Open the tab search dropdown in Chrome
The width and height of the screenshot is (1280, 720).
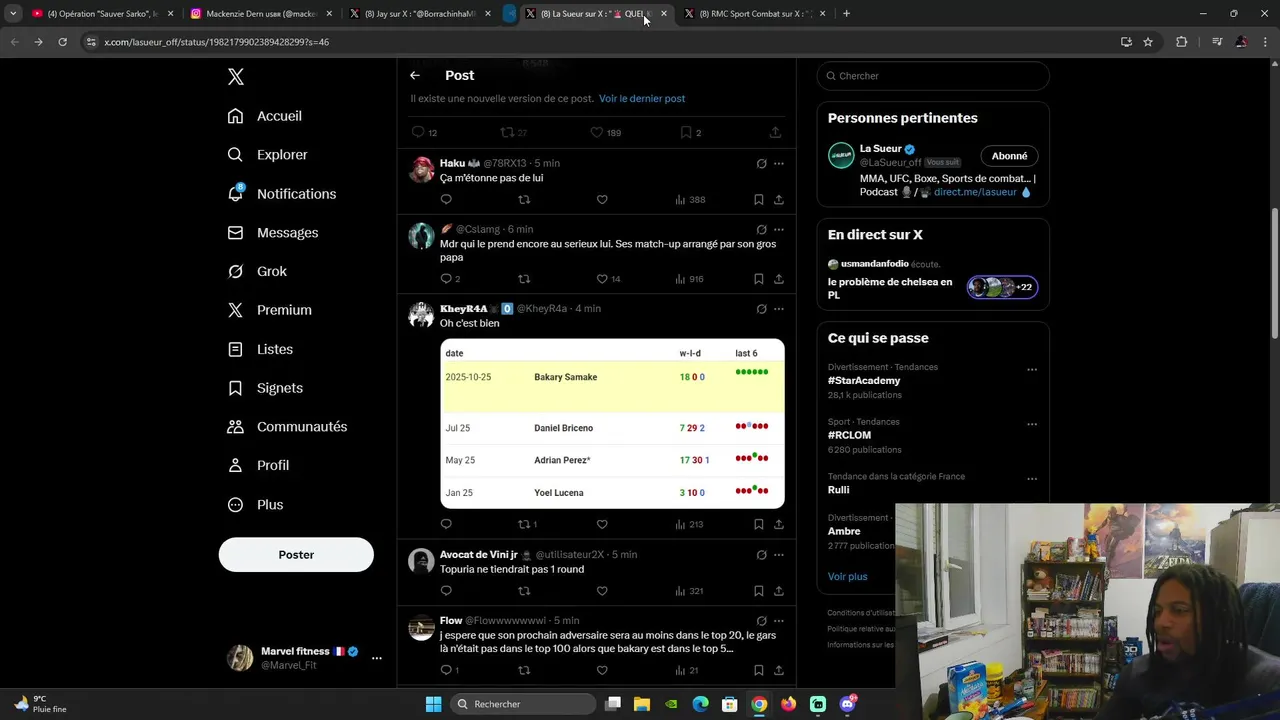(x=13, y=14)
